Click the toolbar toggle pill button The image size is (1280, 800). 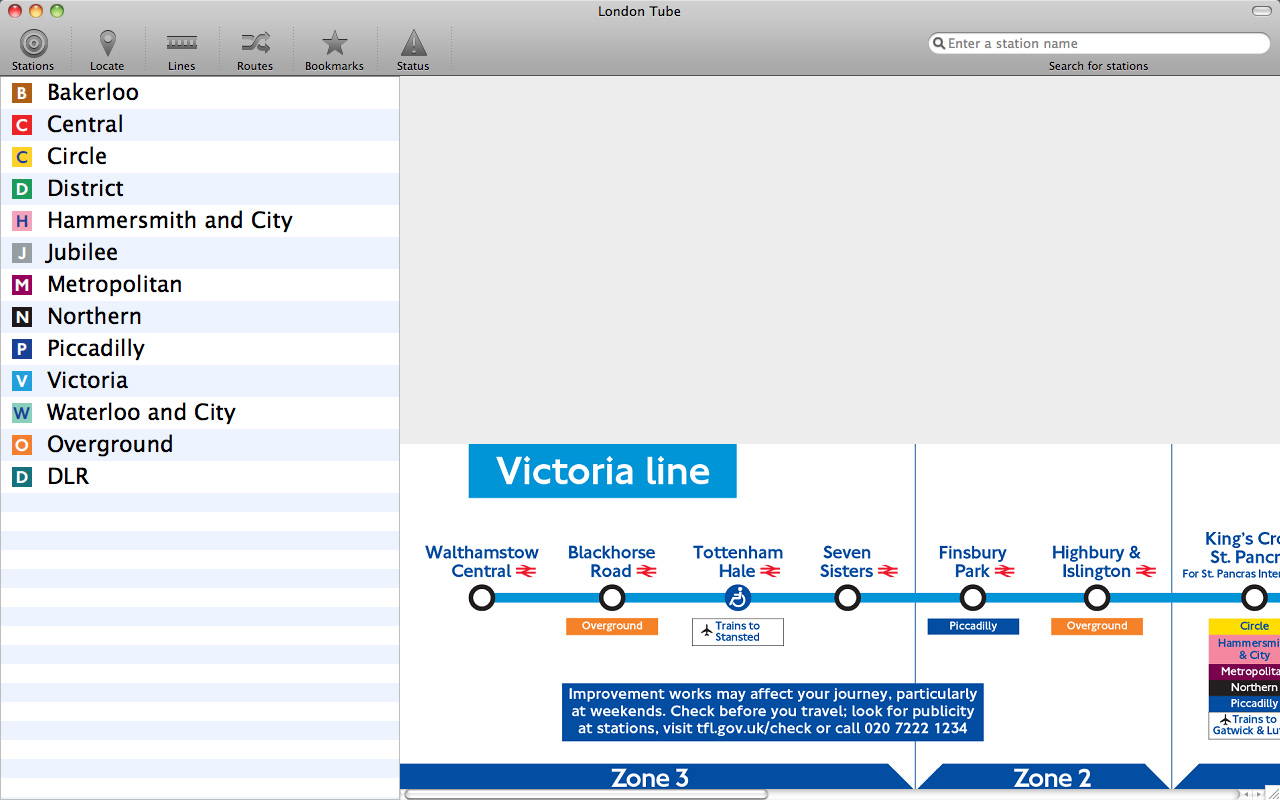click(x=1262, y=11)
